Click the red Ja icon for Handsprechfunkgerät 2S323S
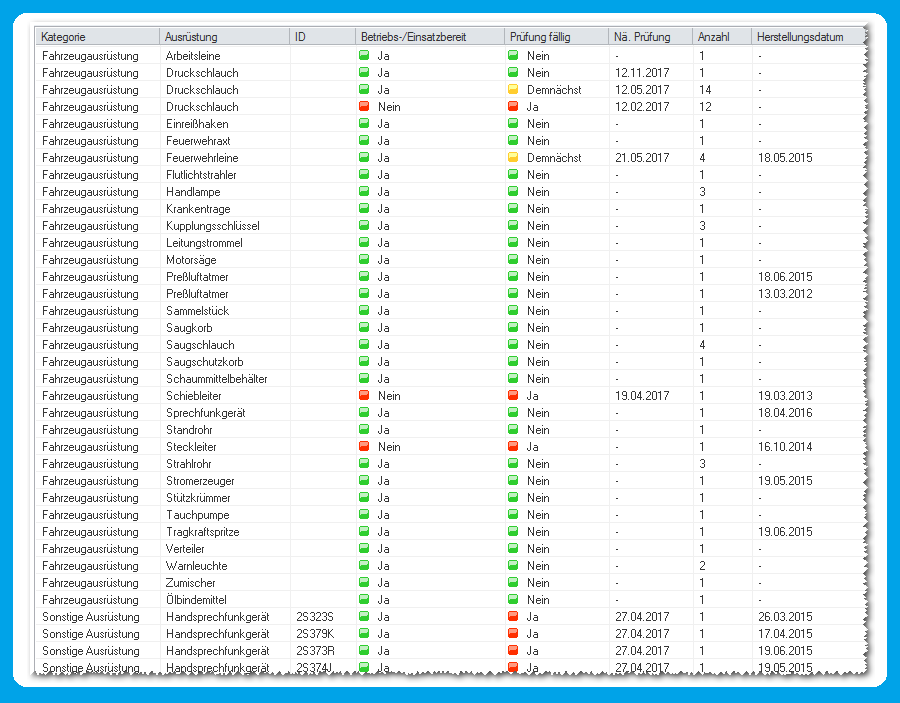Screen dimensions: 900x703 coord(515,617)
